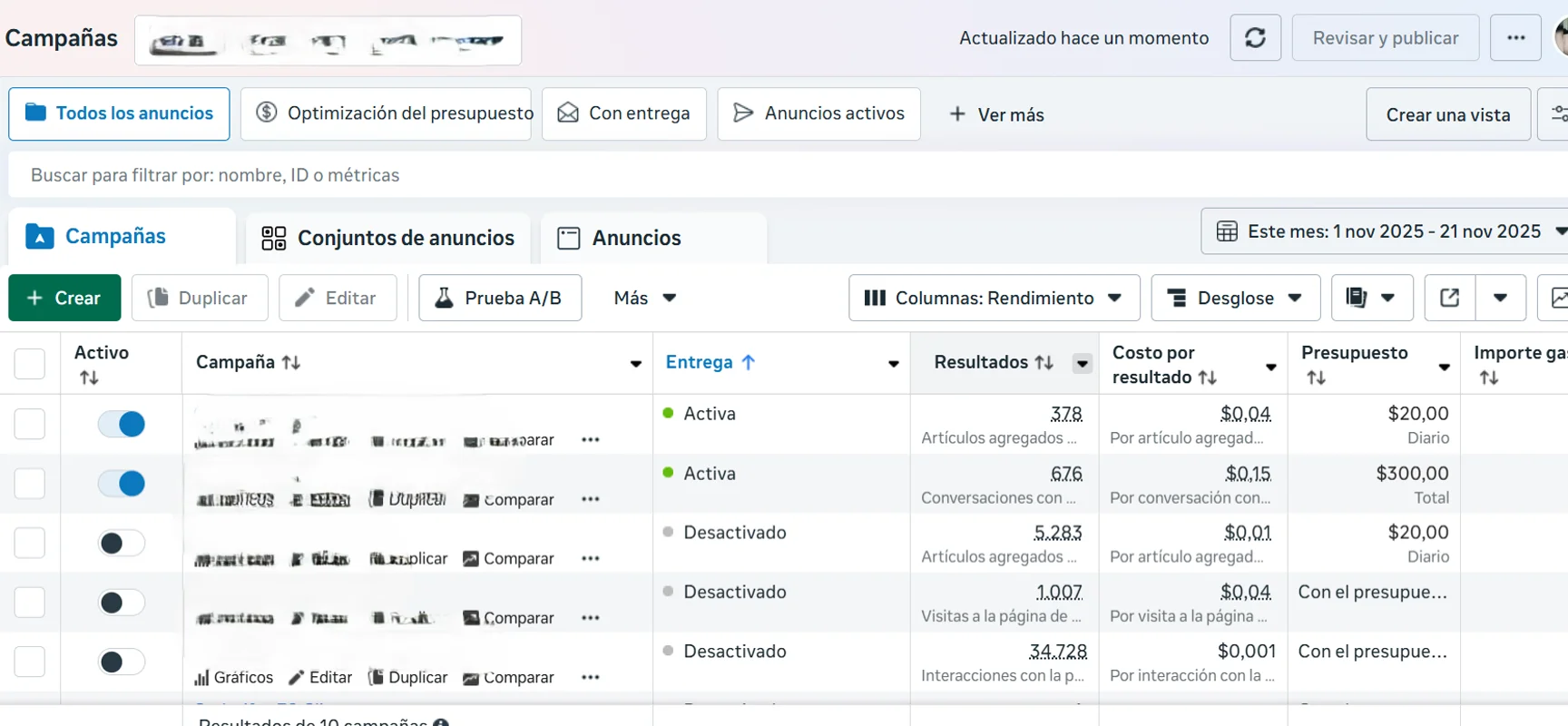Click Comparar in the 34.728 results row
1568x726 pixels.
click(x=509, y=677)
